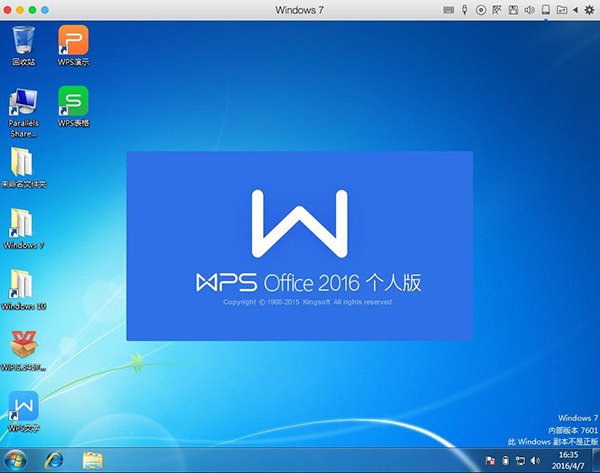
Task: Click Parallels CD/DVD drive icon
Action: click(x=481, y=10)
